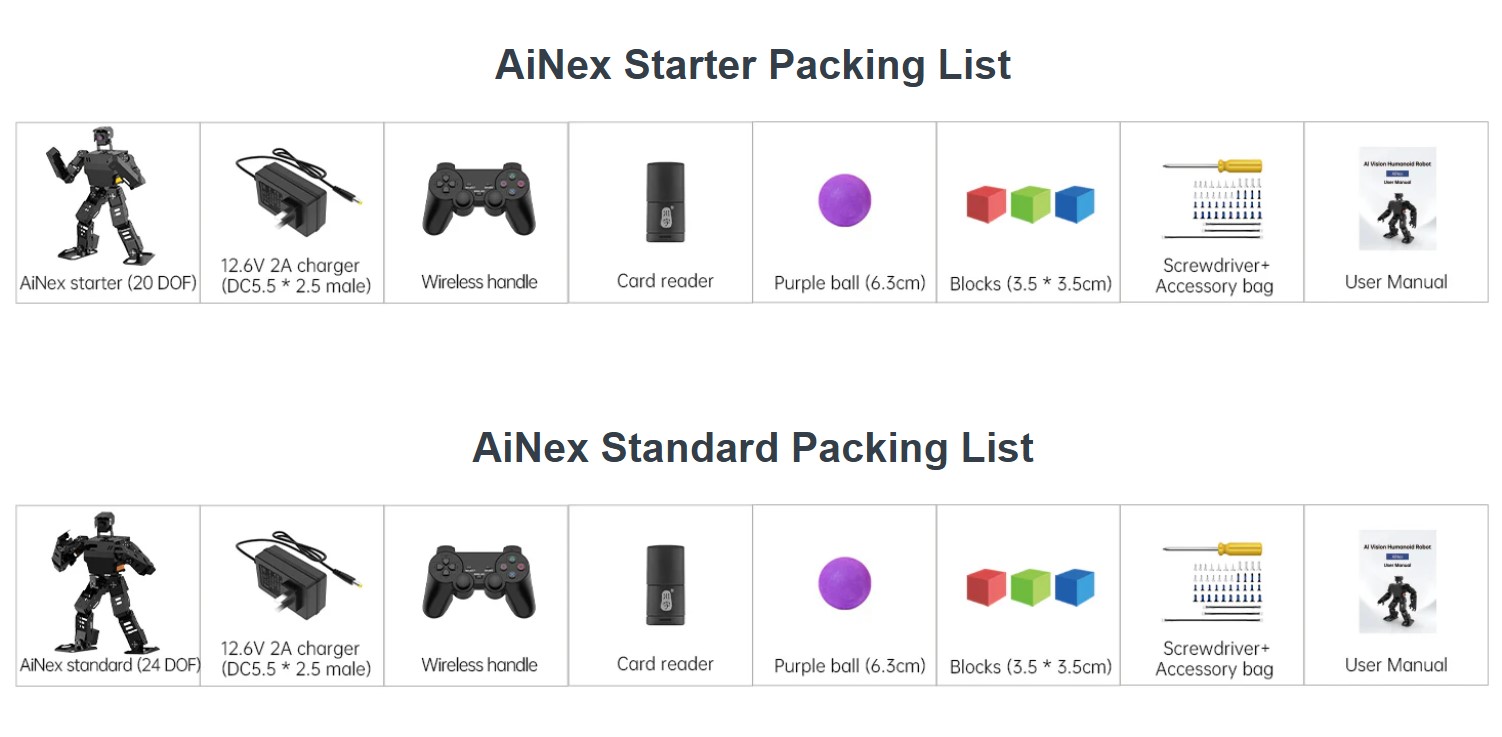Click the AiNex Starter Packing List heading
This screenshot has height=737, width=1502.
click(752, 65)
